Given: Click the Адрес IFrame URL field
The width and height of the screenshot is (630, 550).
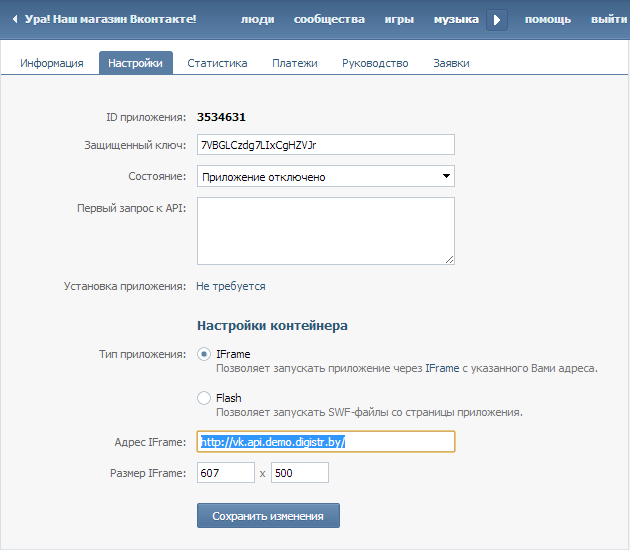Looking at the screenshot, I should coord(325,442).
